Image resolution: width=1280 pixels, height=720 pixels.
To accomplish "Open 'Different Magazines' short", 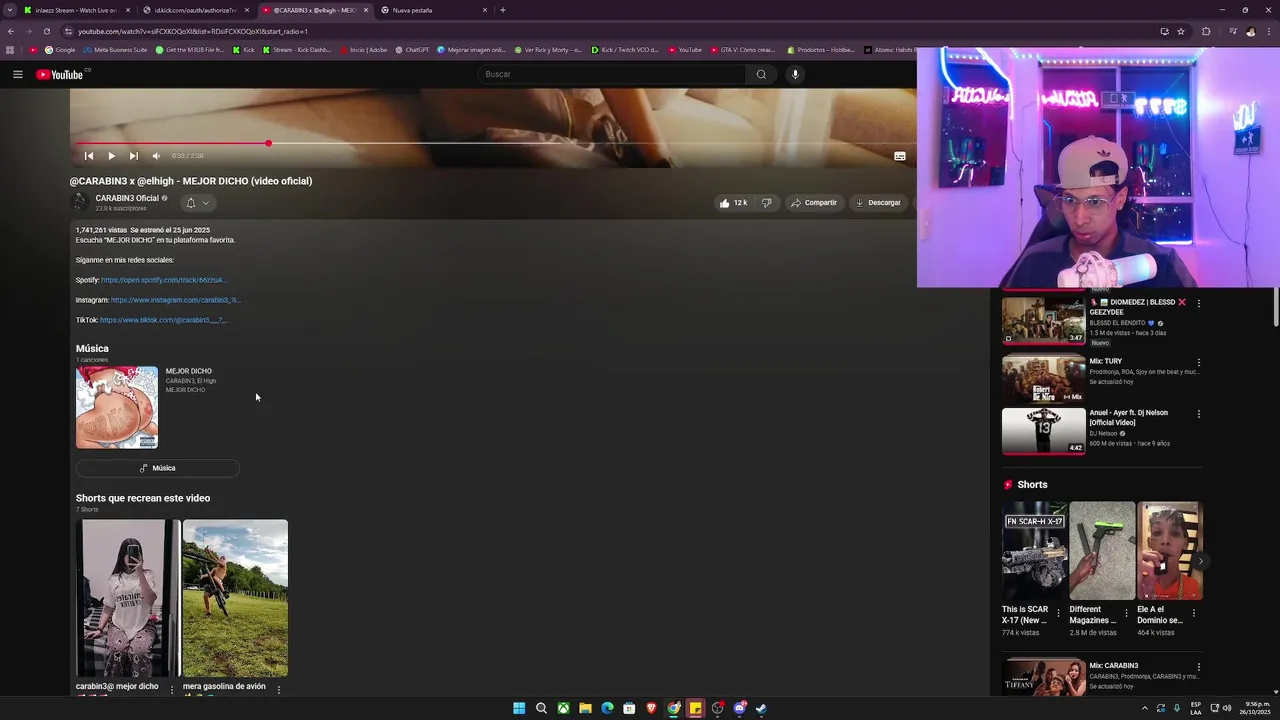I will pos(1102,551).
